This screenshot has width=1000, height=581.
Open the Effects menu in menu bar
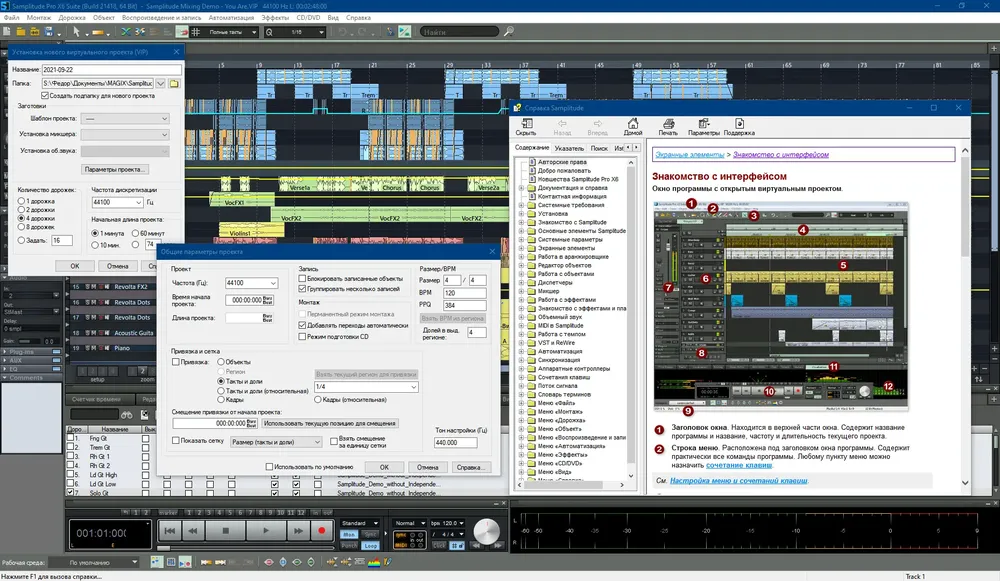[275, 18]
